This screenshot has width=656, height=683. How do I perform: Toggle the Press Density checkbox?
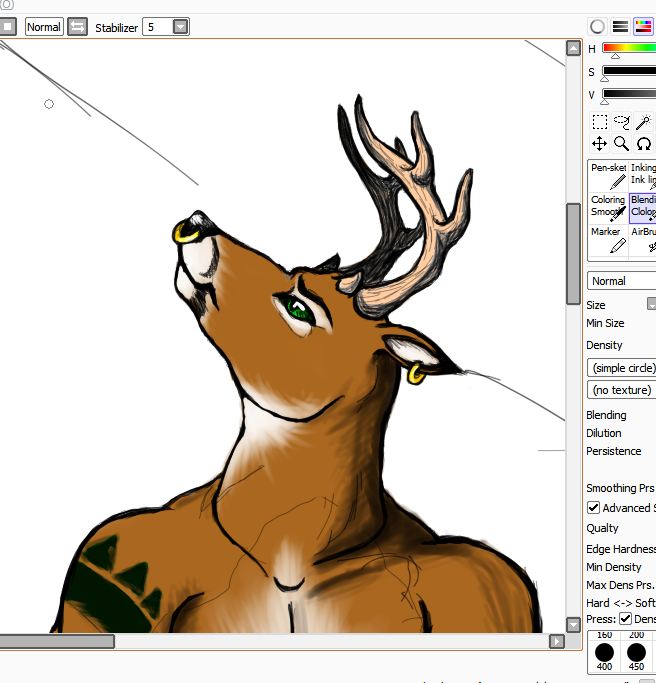(x=626, y=619)
